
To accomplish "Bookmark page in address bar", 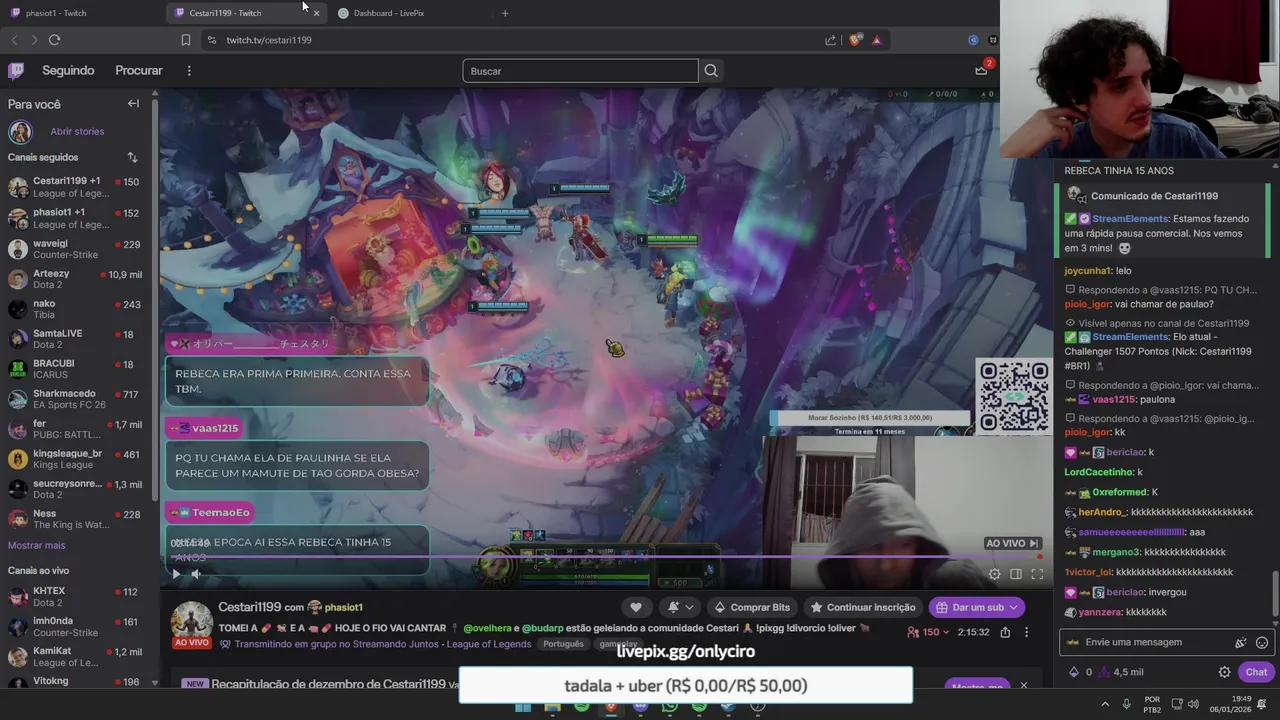I will coord(185,40).
